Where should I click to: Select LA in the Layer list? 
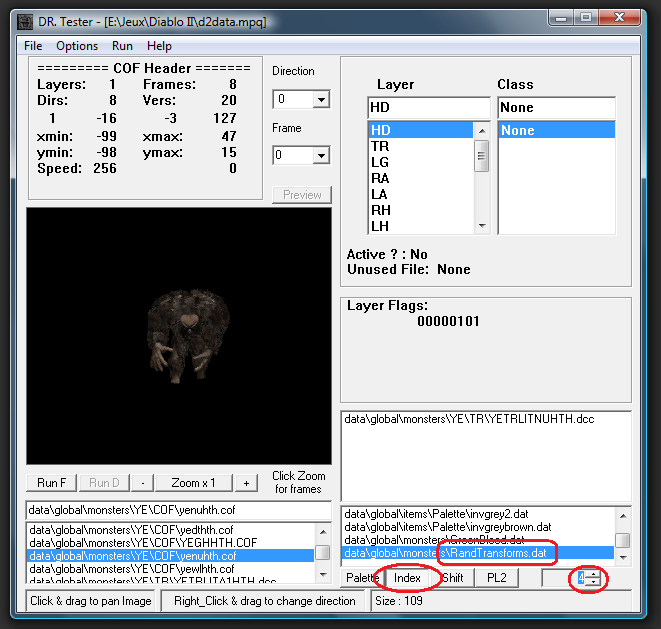coord(421,194)
